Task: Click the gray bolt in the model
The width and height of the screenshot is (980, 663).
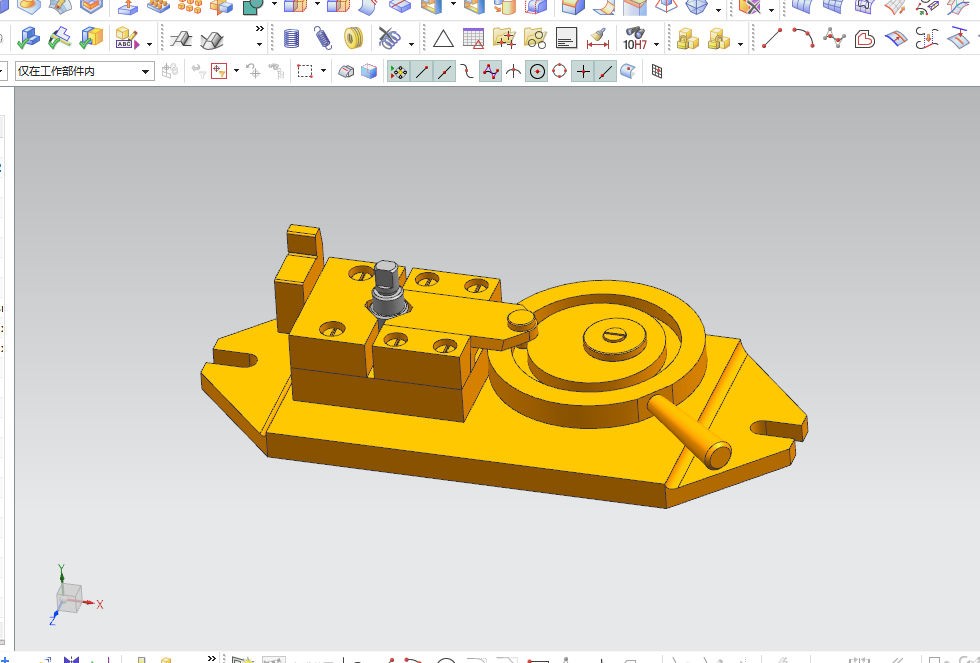Action: 388,291
